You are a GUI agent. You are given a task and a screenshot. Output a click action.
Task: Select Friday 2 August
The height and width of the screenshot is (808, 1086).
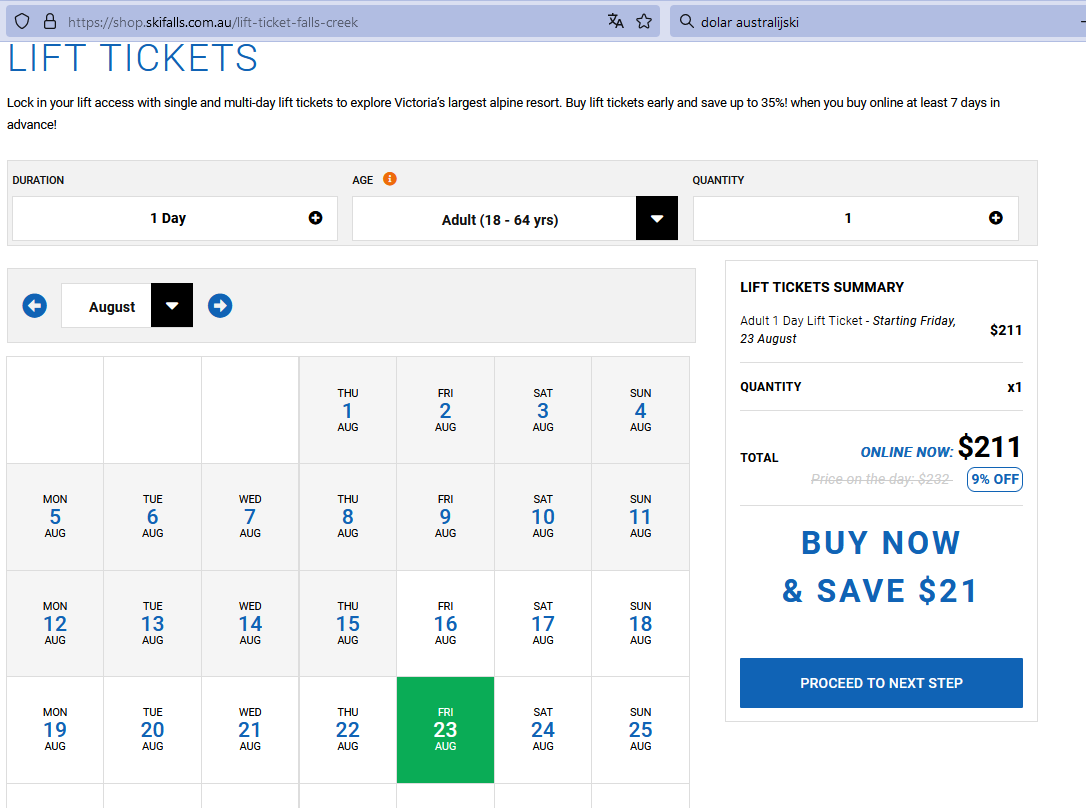(x=445, y=410)
